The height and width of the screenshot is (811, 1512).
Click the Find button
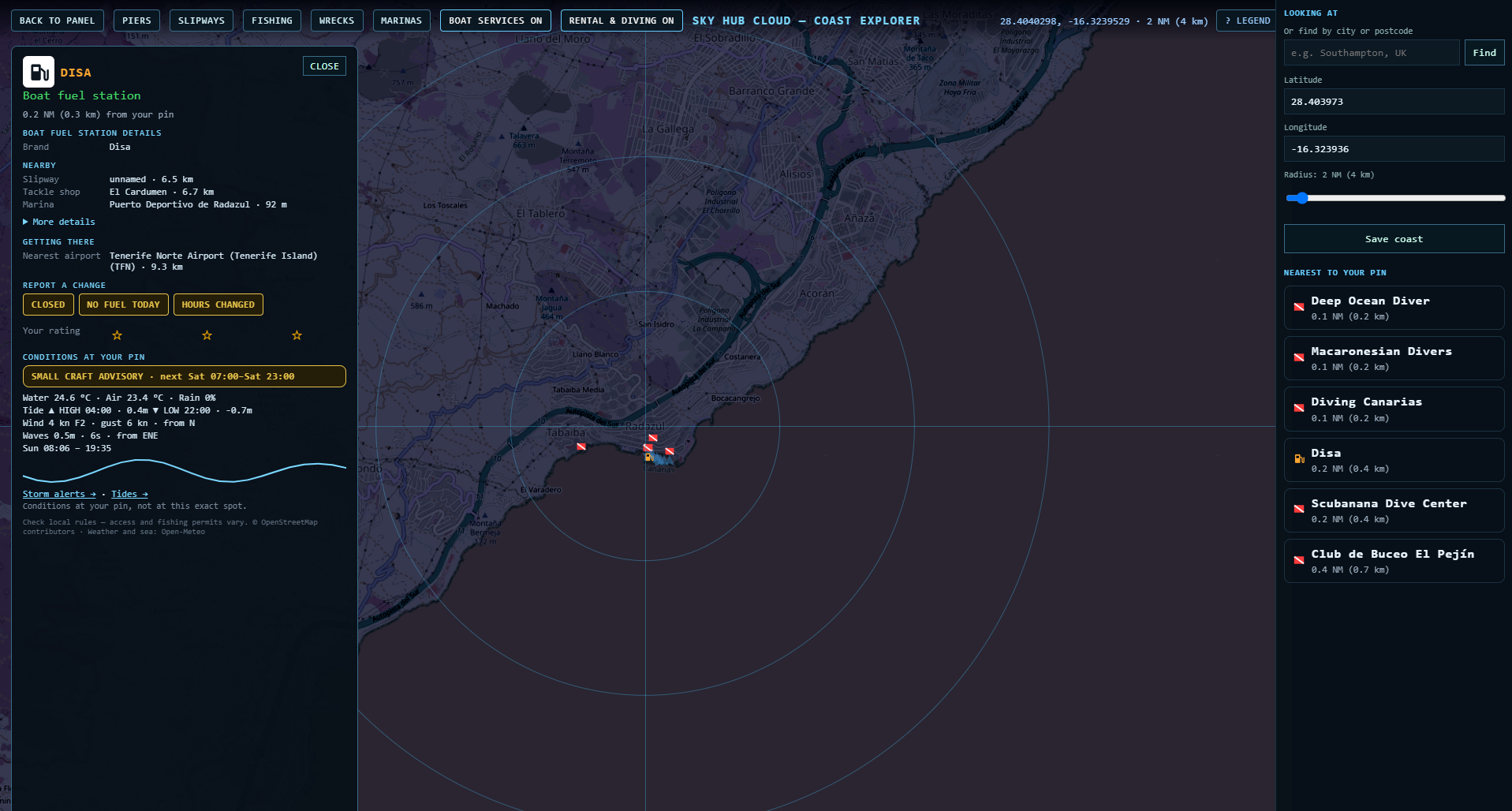tap(1484, 53)
